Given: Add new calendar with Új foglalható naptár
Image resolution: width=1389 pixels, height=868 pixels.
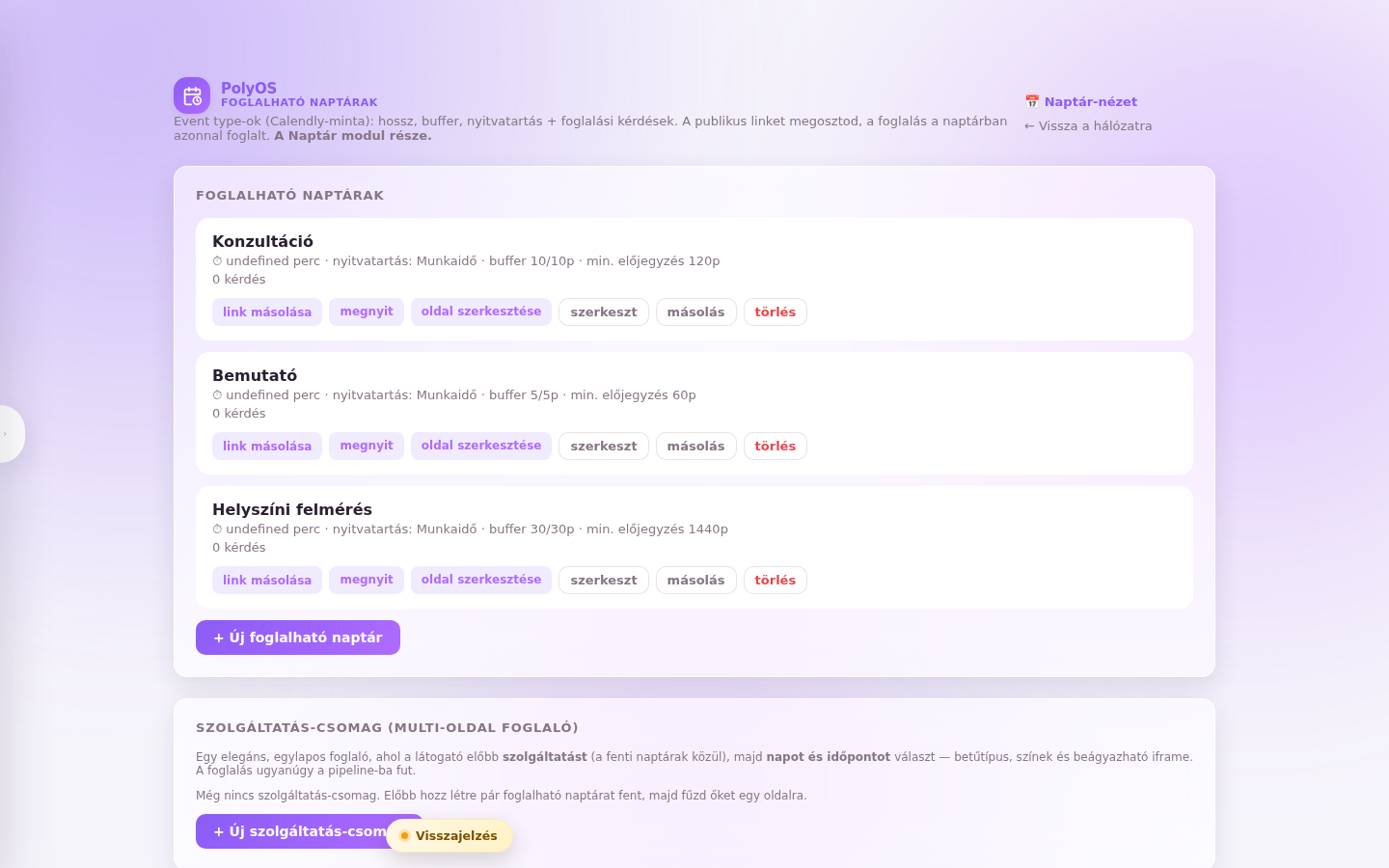Looking at the screenshot, I should 298,637.
